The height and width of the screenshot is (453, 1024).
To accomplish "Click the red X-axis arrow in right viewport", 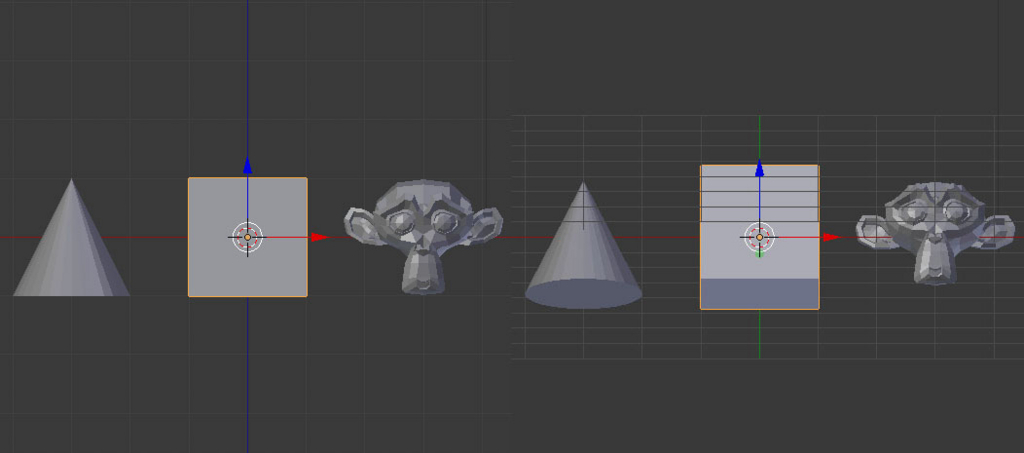I will [832, 237].
